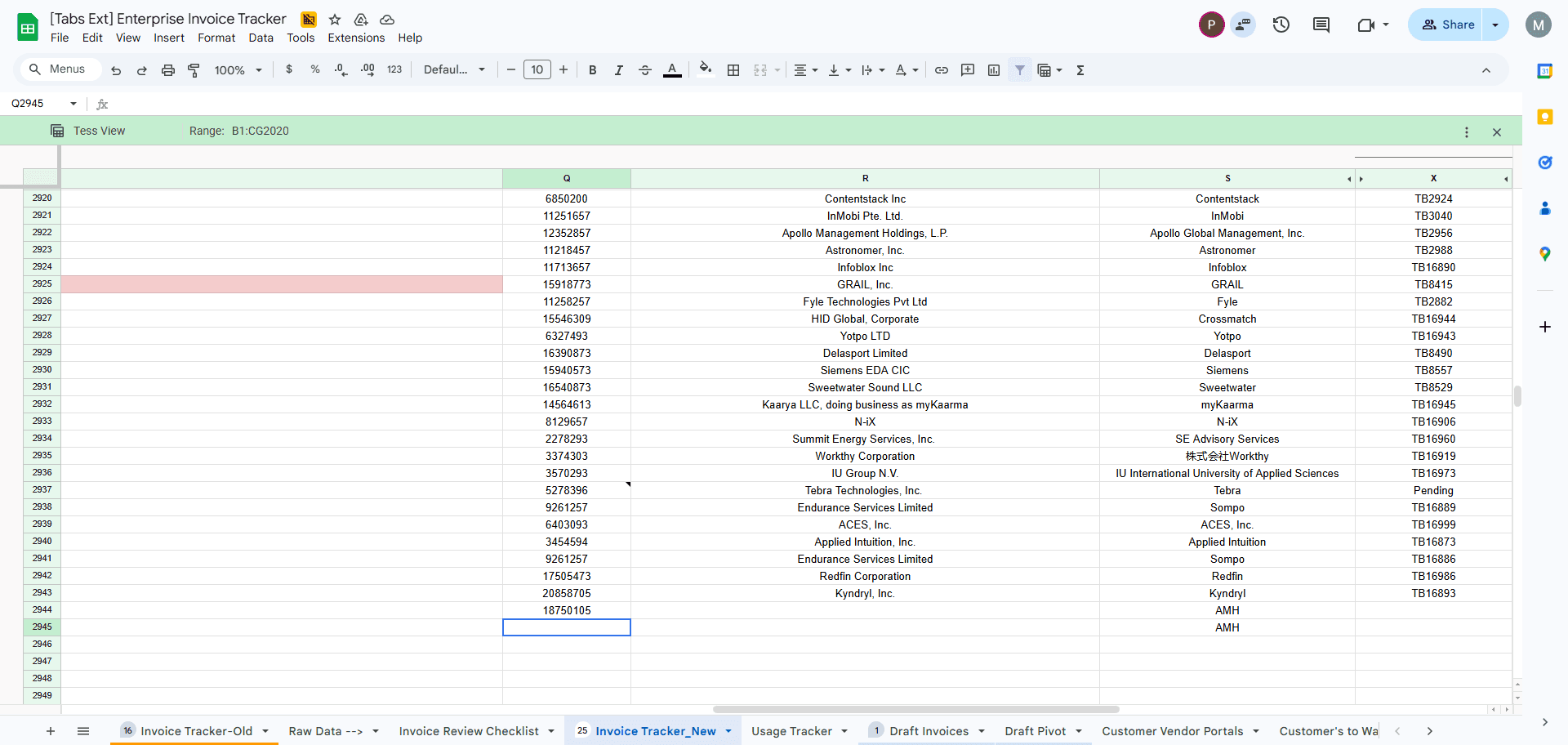Toggle italic formatting
The height and width of the screenshot is (745, 1568).
pyautogui.click(x=619, y=70)
